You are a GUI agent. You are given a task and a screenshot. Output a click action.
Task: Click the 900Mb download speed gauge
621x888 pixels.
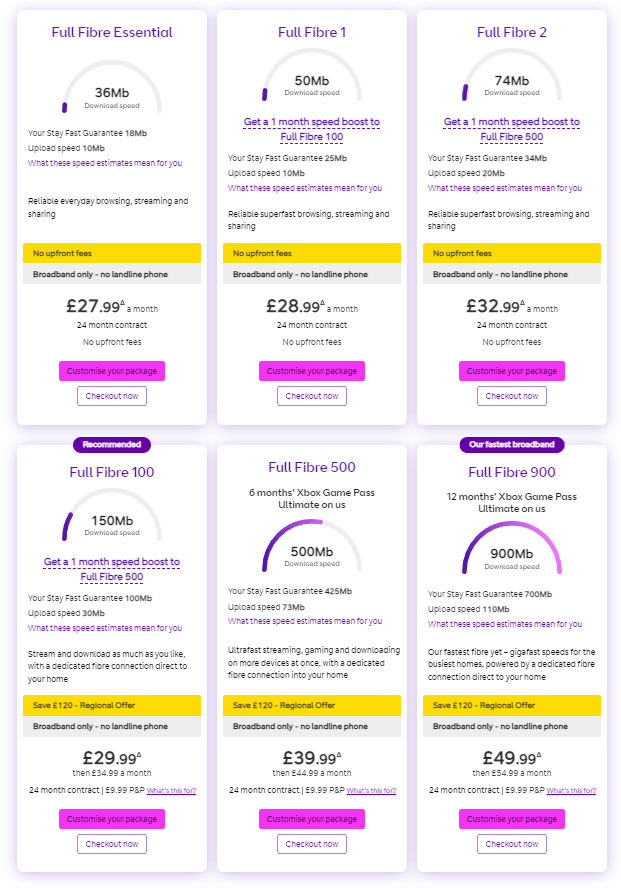(x=512, y=547)
